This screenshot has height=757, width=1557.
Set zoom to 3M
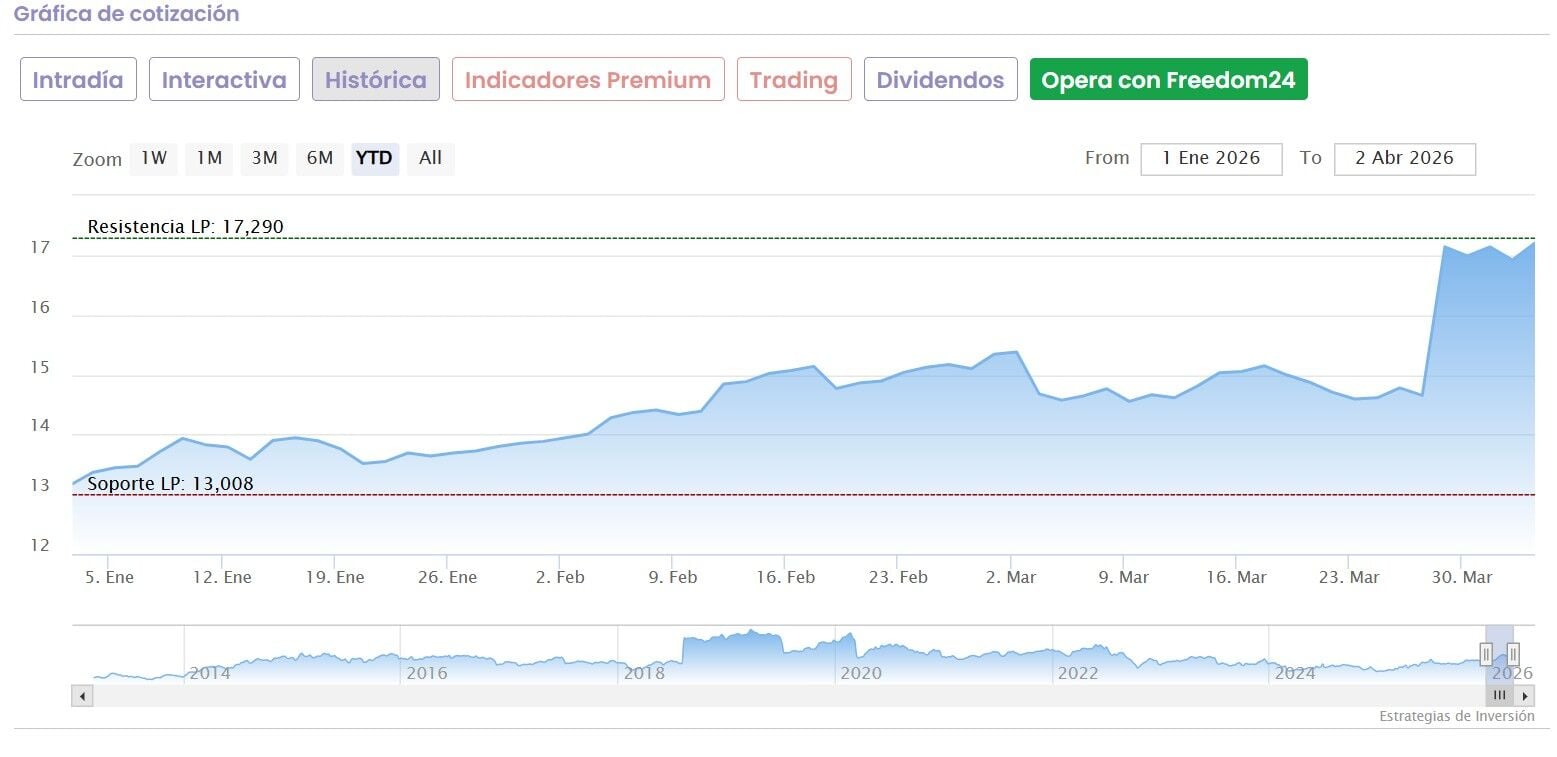click(x=264, y=159)
